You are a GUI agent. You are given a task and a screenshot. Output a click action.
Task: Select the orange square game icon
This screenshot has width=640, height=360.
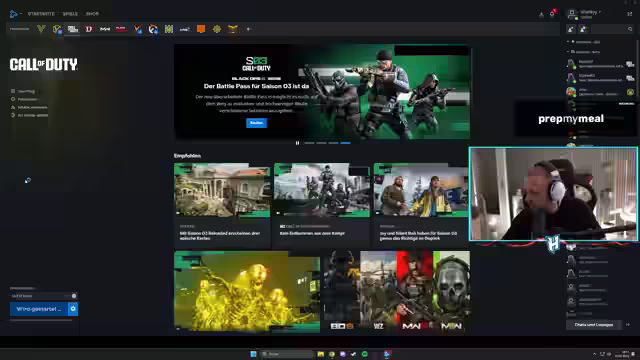(201, 29)
